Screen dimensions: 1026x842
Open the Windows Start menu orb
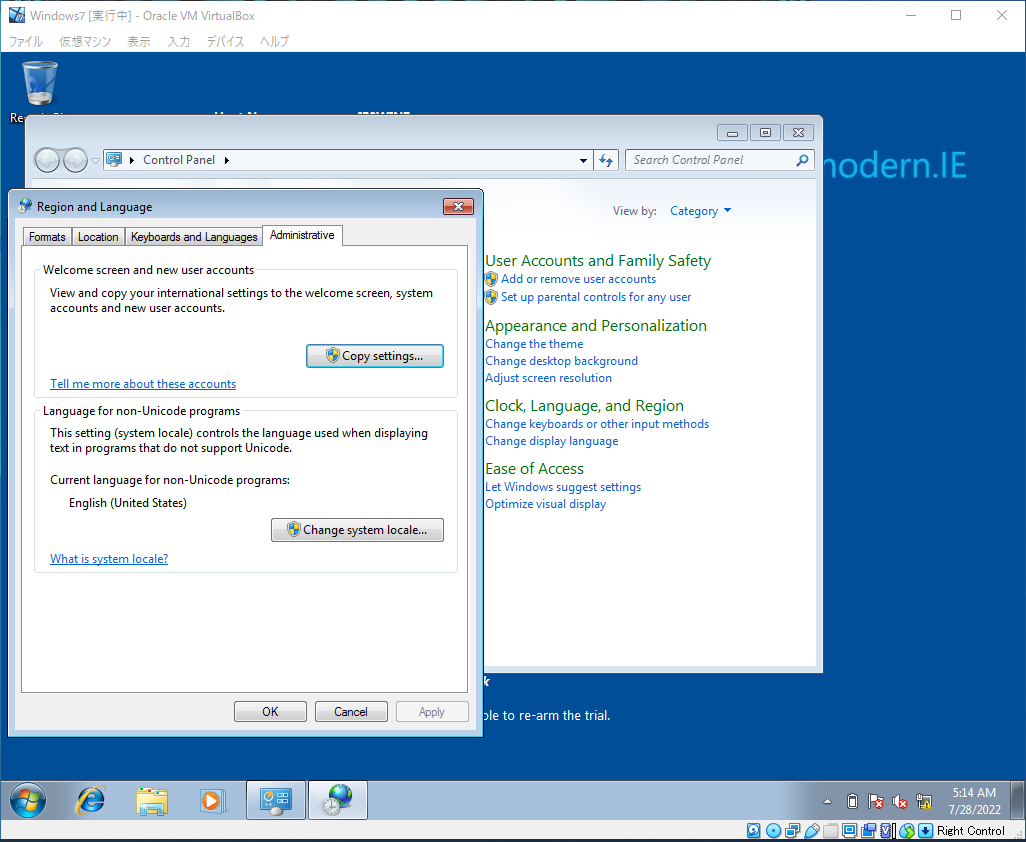[27, 799]
